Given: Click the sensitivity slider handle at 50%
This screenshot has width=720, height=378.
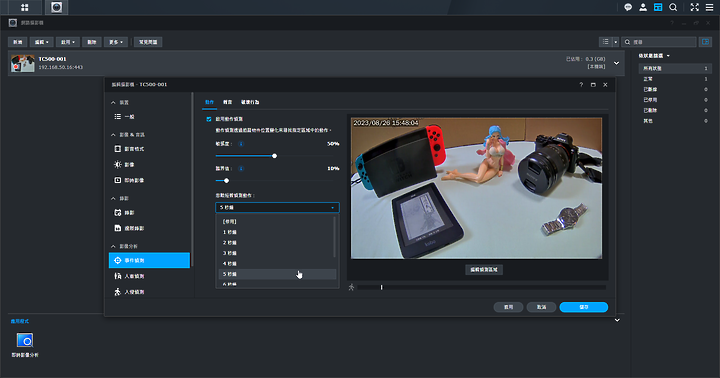Looking at the screenshot, I should coord(275,156).
